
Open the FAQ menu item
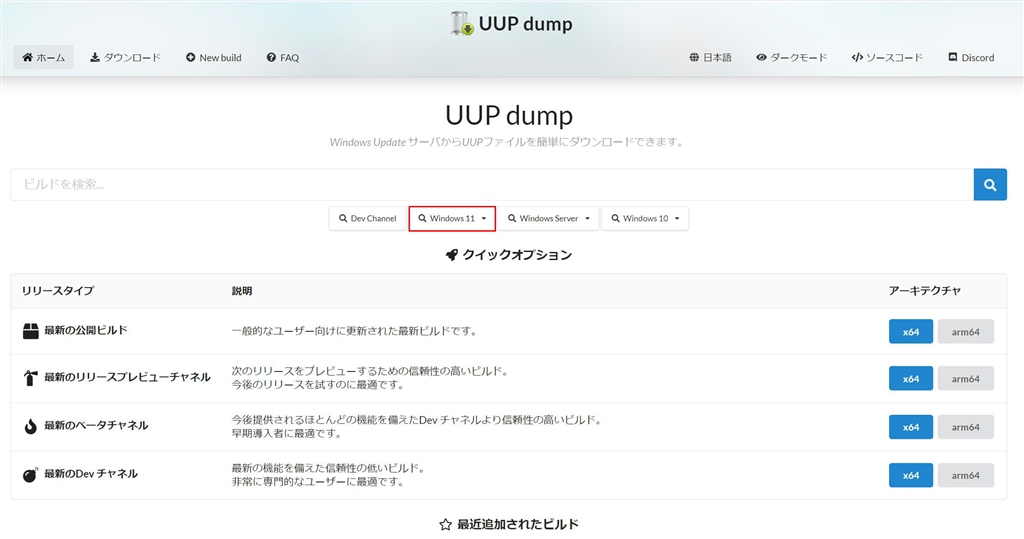tap(283, 57)
